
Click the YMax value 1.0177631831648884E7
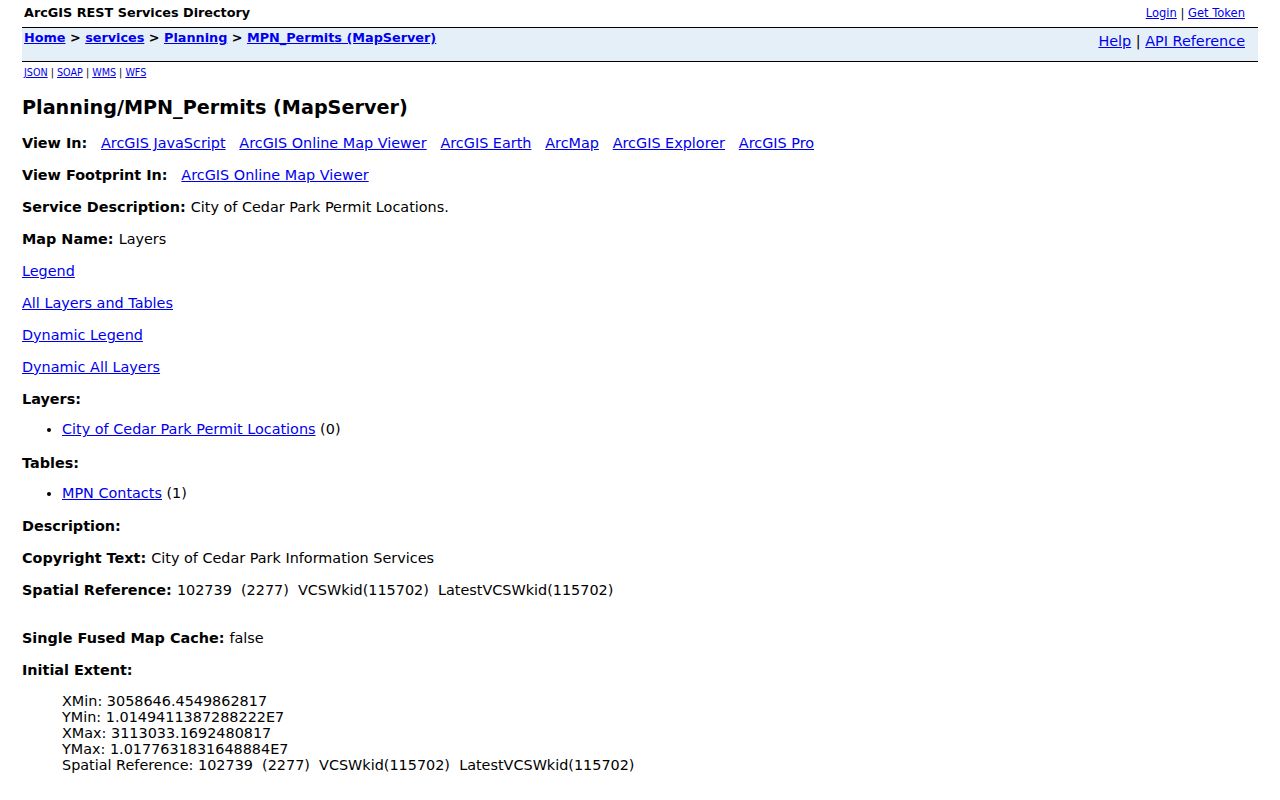(x=199, y=749)
